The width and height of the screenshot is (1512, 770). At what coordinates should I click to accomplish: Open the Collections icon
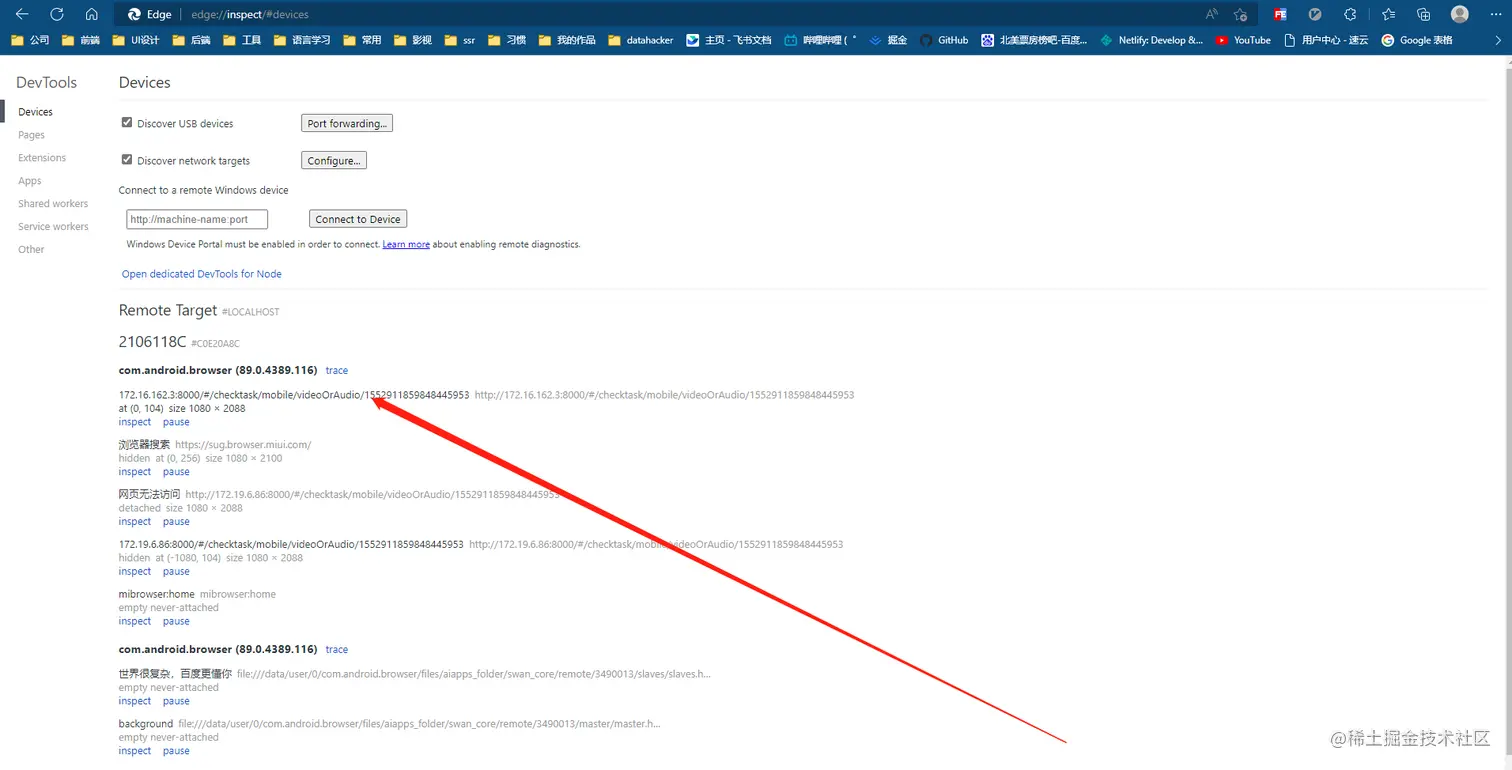pyautogui.click(x=1424, y=14)
